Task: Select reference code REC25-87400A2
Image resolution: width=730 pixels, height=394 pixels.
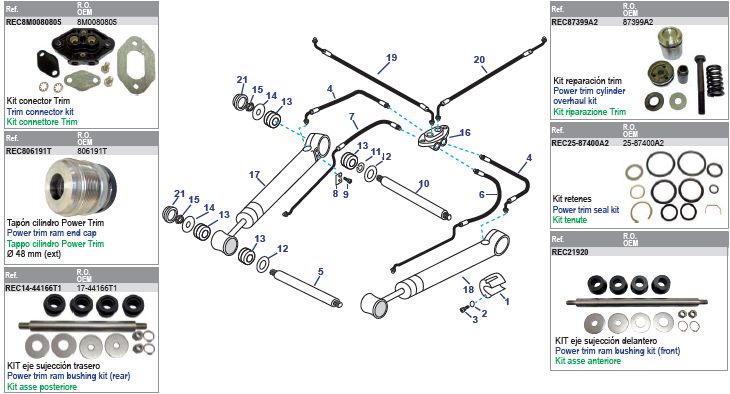Action: point(580,143)
